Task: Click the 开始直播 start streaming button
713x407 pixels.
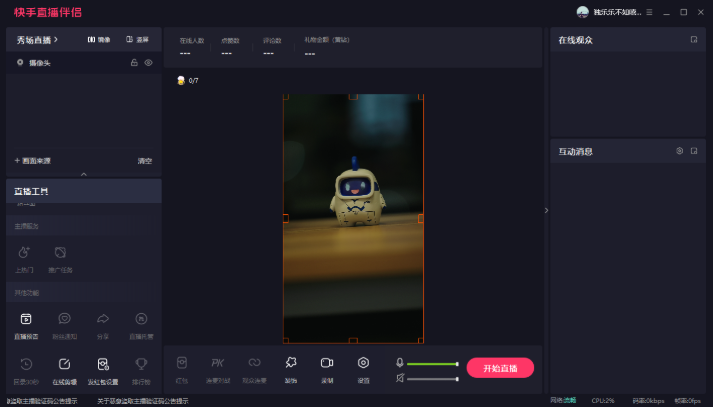Action: coord(500,368)
